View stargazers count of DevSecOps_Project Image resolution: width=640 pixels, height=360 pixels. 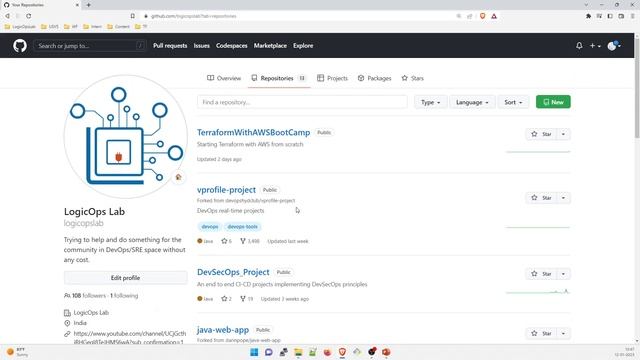pos(227,299)
